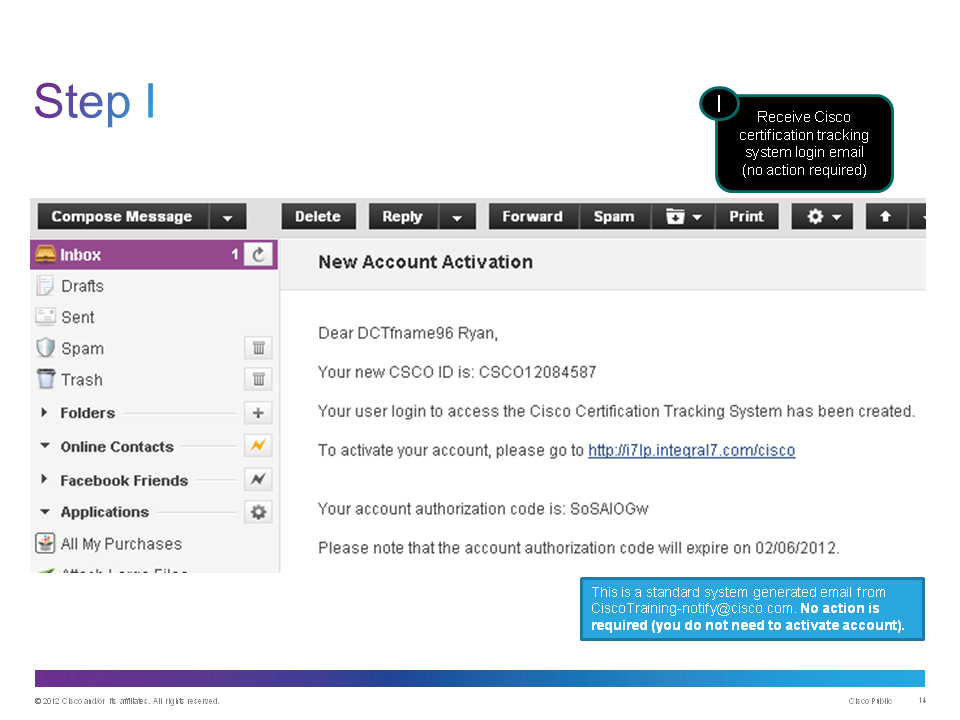The width and height of the screenshot is (960, 720).
Task: Add a new folder with the plus icon
Action: pyautogui.click(x=258, y=413)
